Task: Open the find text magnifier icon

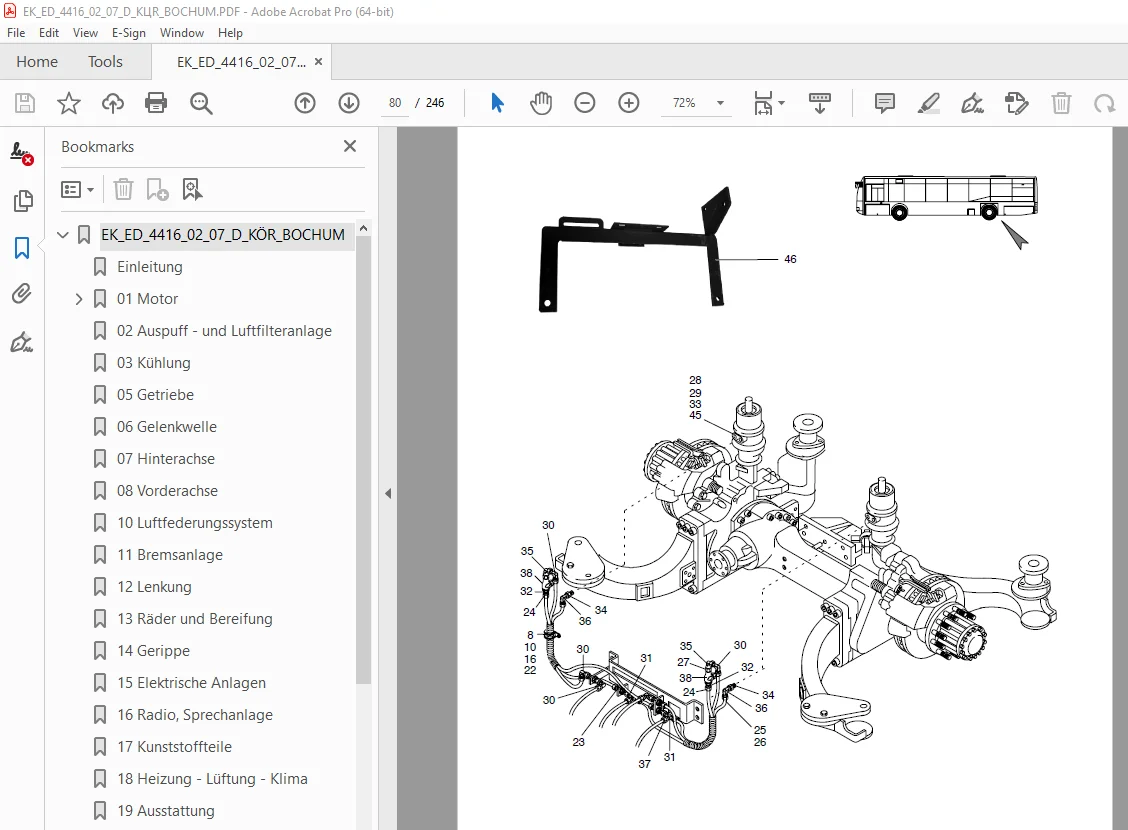Action: 201,104
